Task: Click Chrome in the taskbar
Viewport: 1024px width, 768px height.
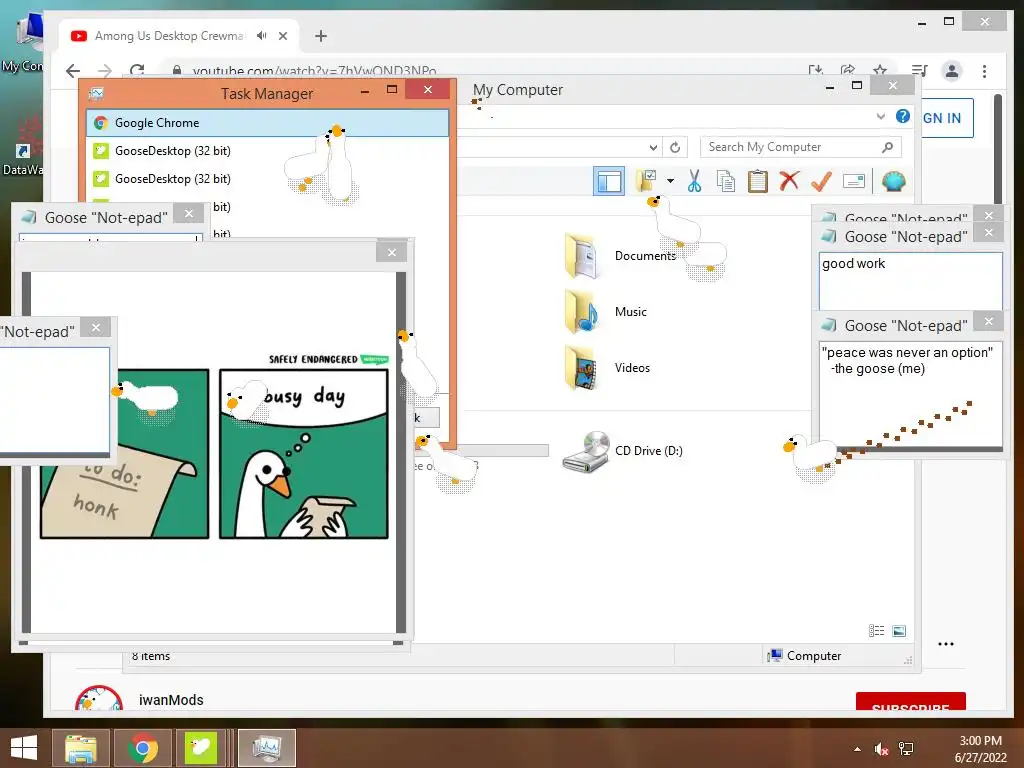Action: [x=142, y=748]
